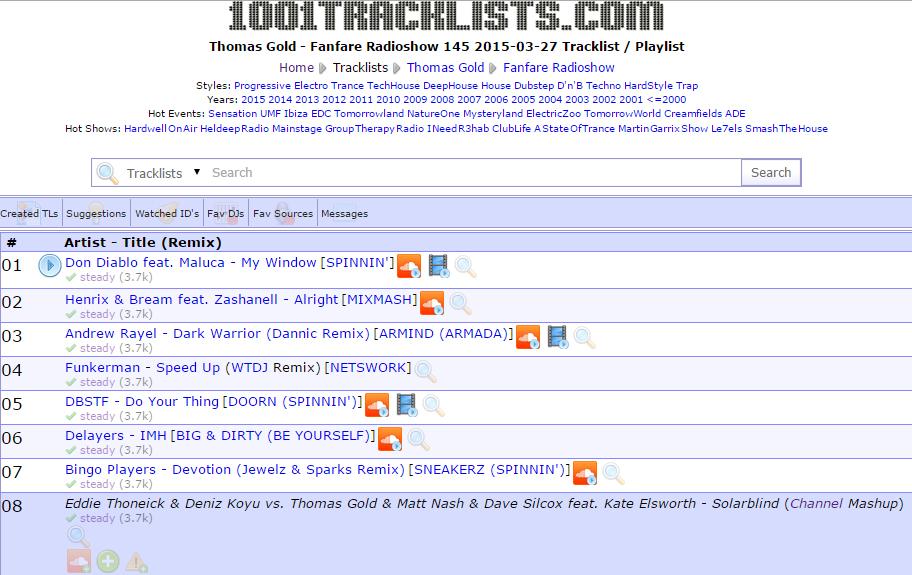Open the NETSWORK label link

click(368, 367)
